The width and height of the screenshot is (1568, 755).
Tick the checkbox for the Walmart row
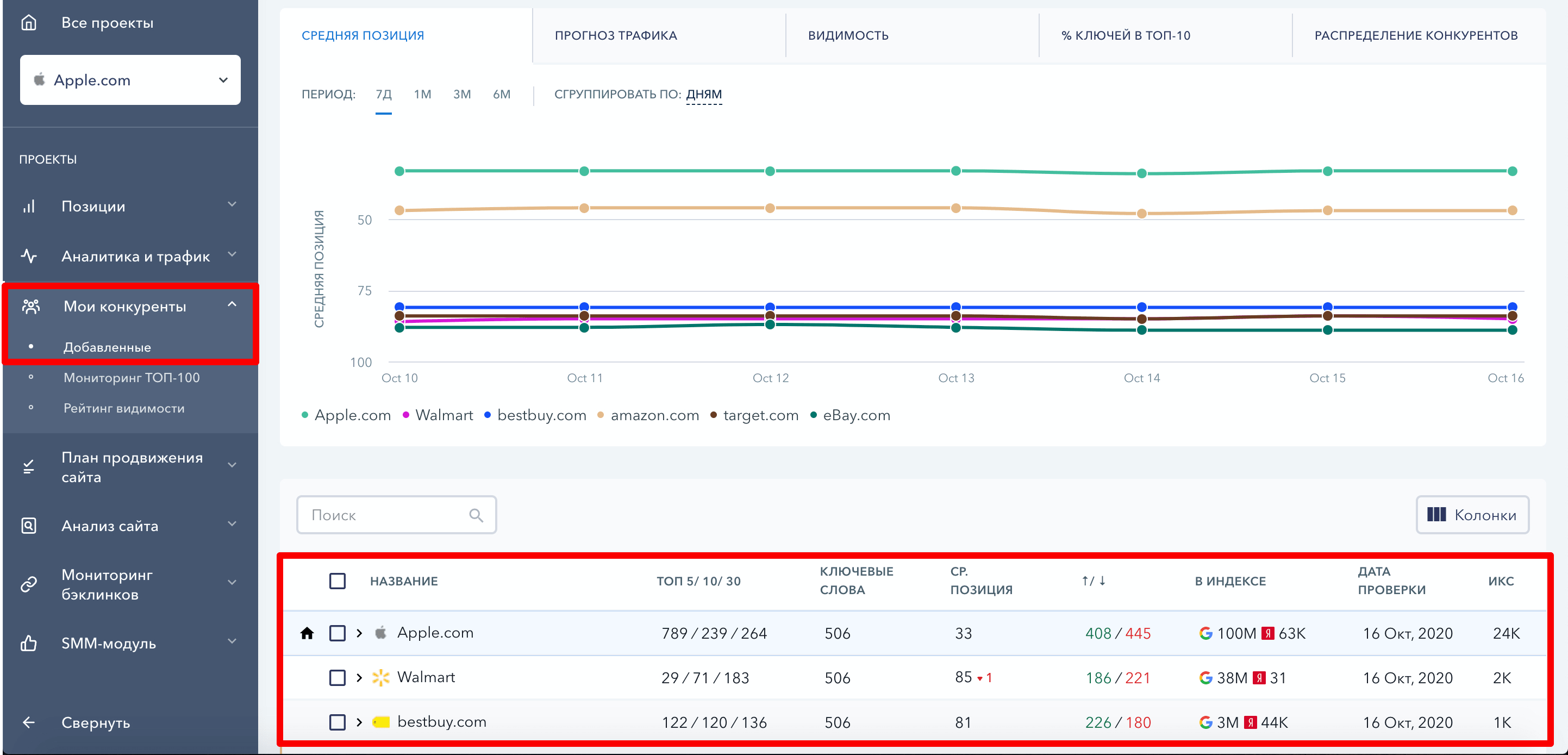click(337, 678)
